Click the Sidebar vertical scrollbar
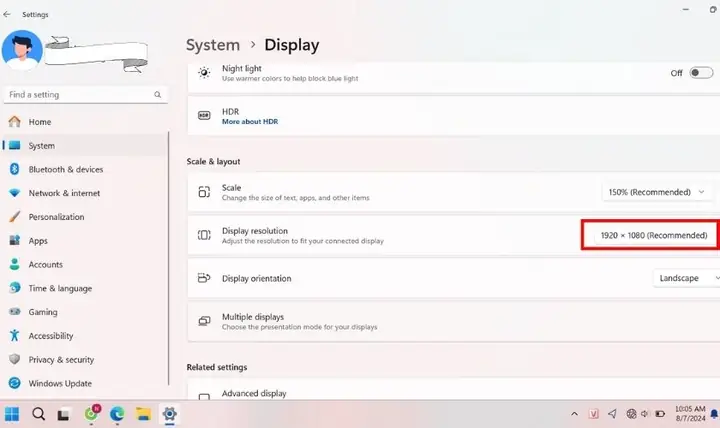Screen dimensions: 720x428 pos(169,259)
